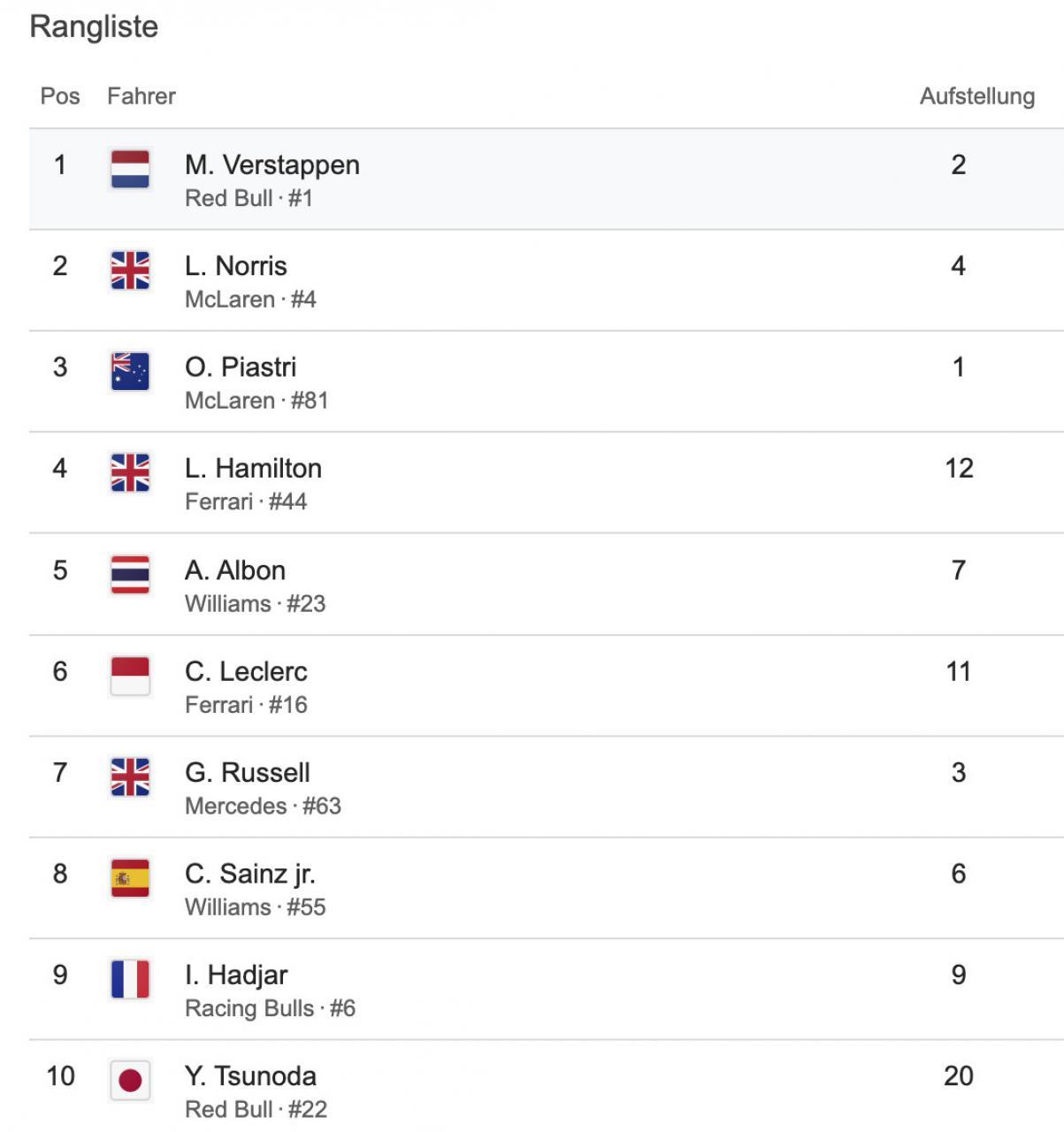Click the Netherlands flag beside Verstappen

pyautogui.click(x=130, y=169)
